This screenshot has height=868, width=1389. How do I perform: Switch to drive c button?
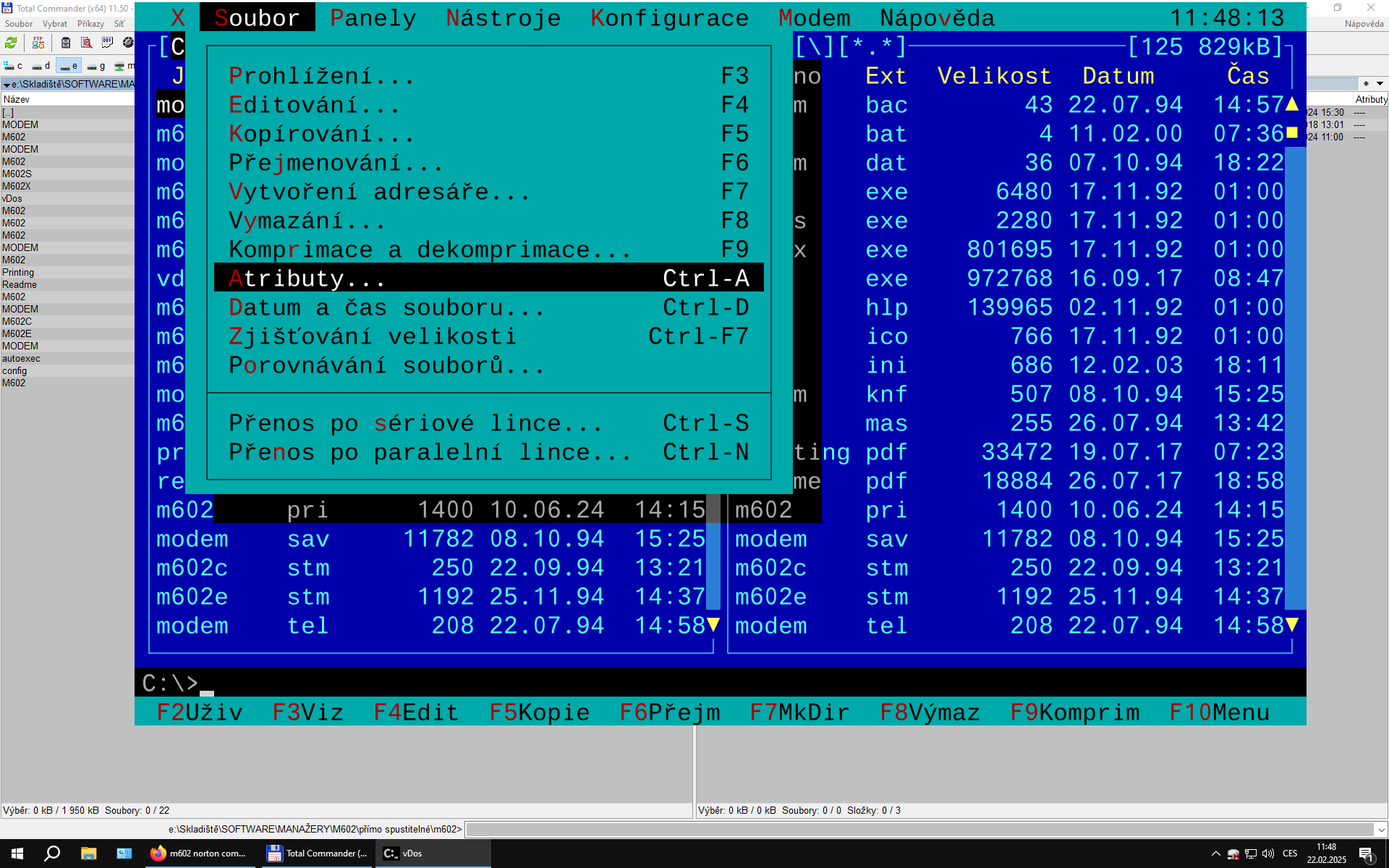(14, 66)
